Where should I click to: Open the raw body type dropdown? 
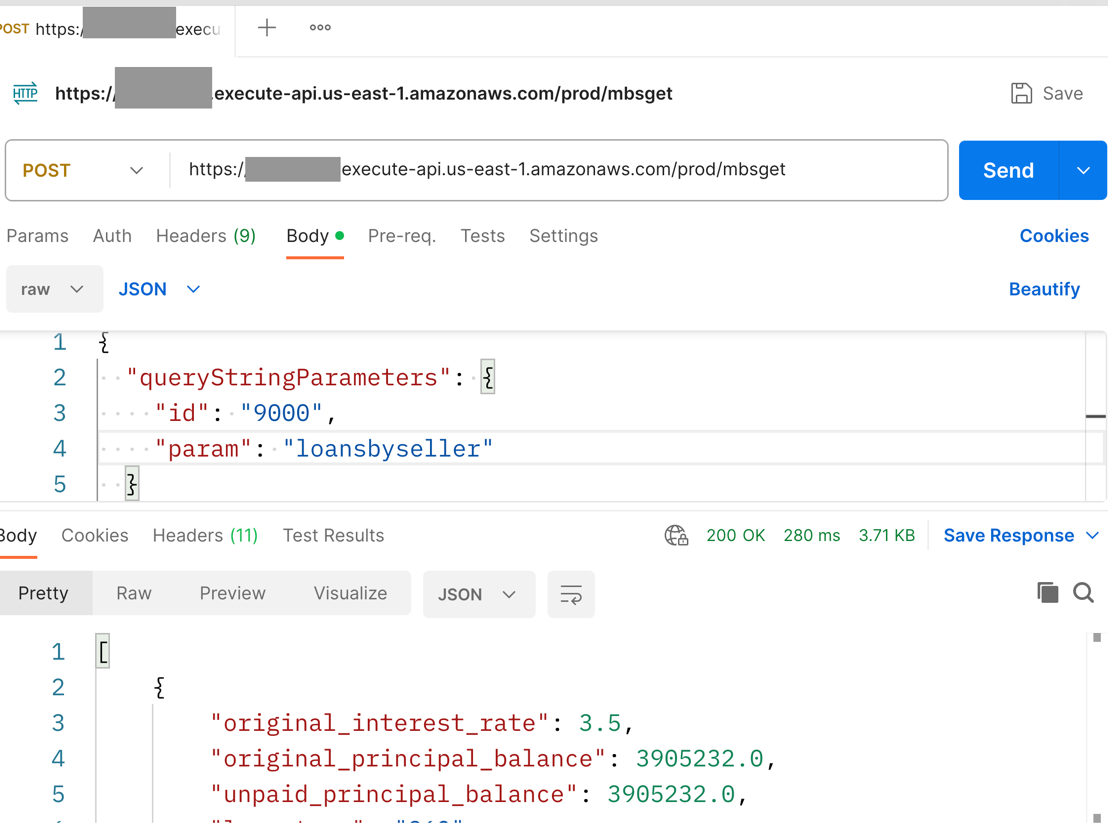tap(54, 289)
